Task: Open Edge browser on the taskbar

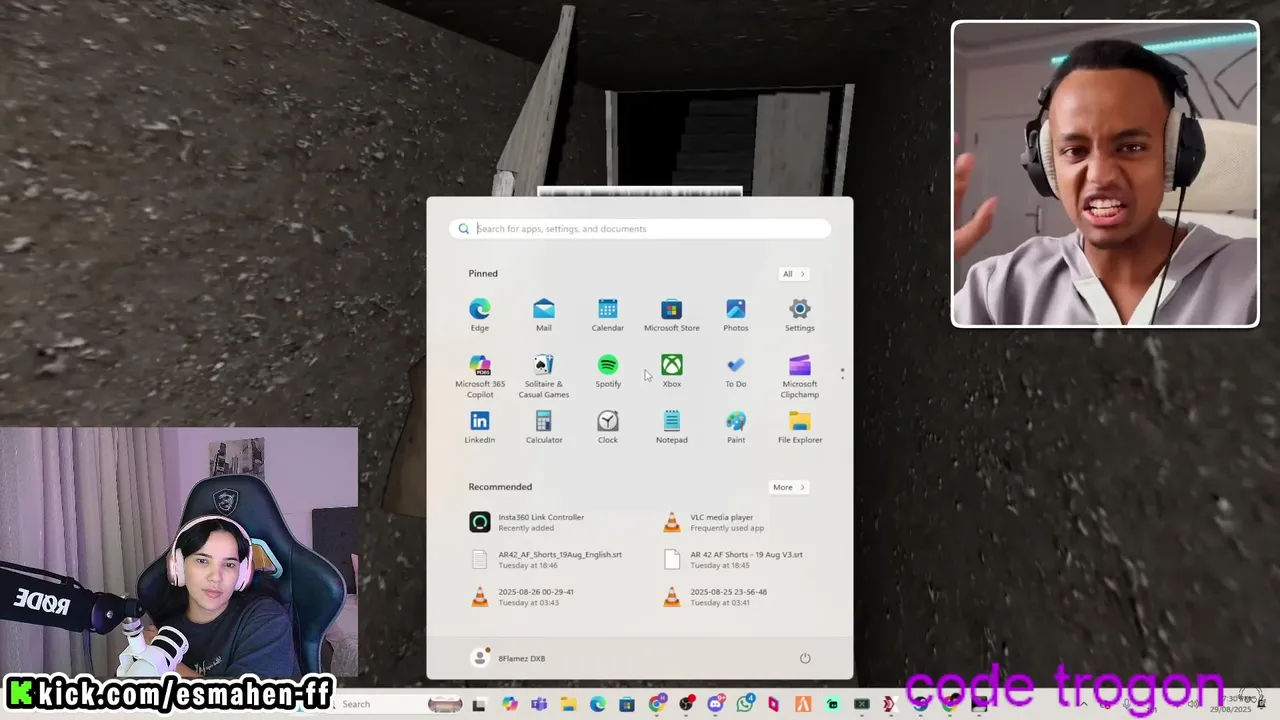Action: point(598,704)
